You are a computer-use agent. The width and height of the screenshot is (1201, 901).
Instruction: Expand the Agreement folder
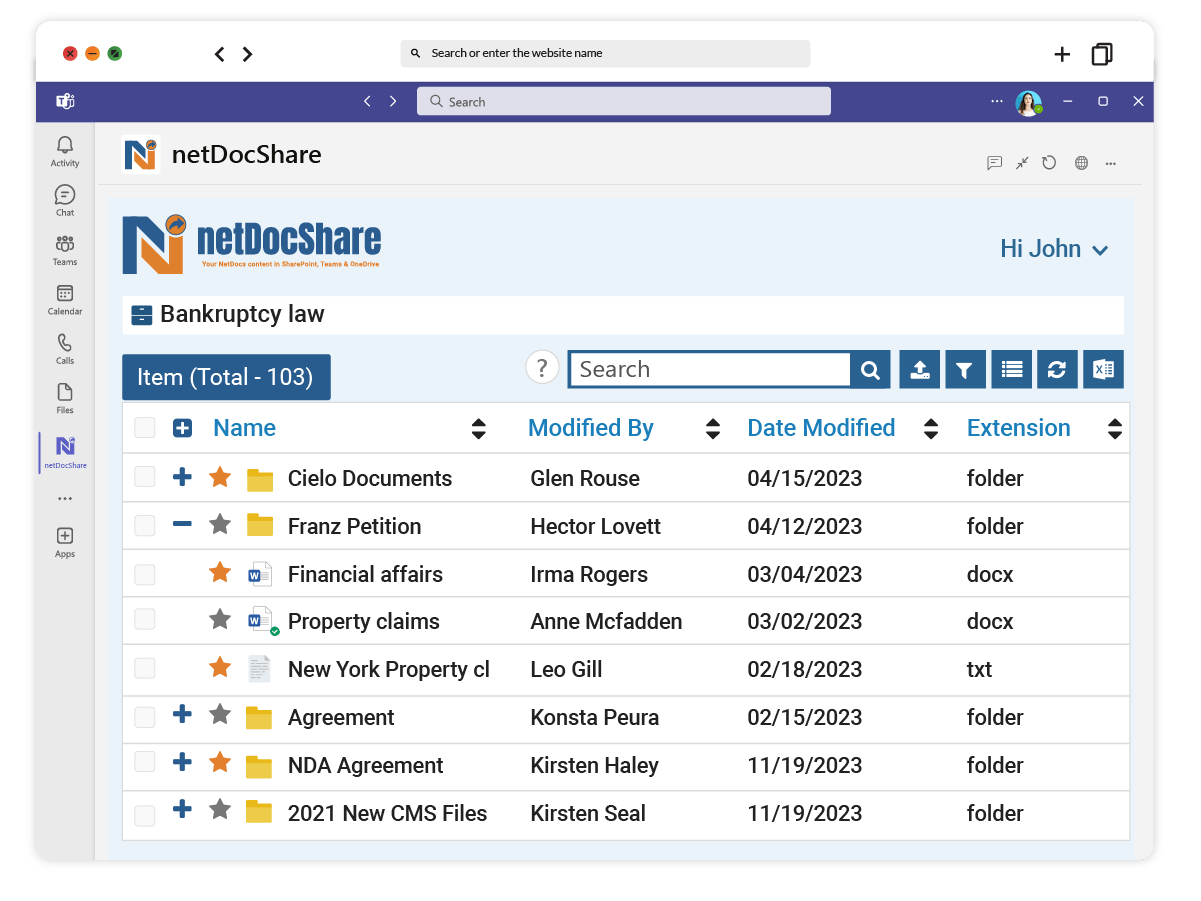click(x=182, y=714)
